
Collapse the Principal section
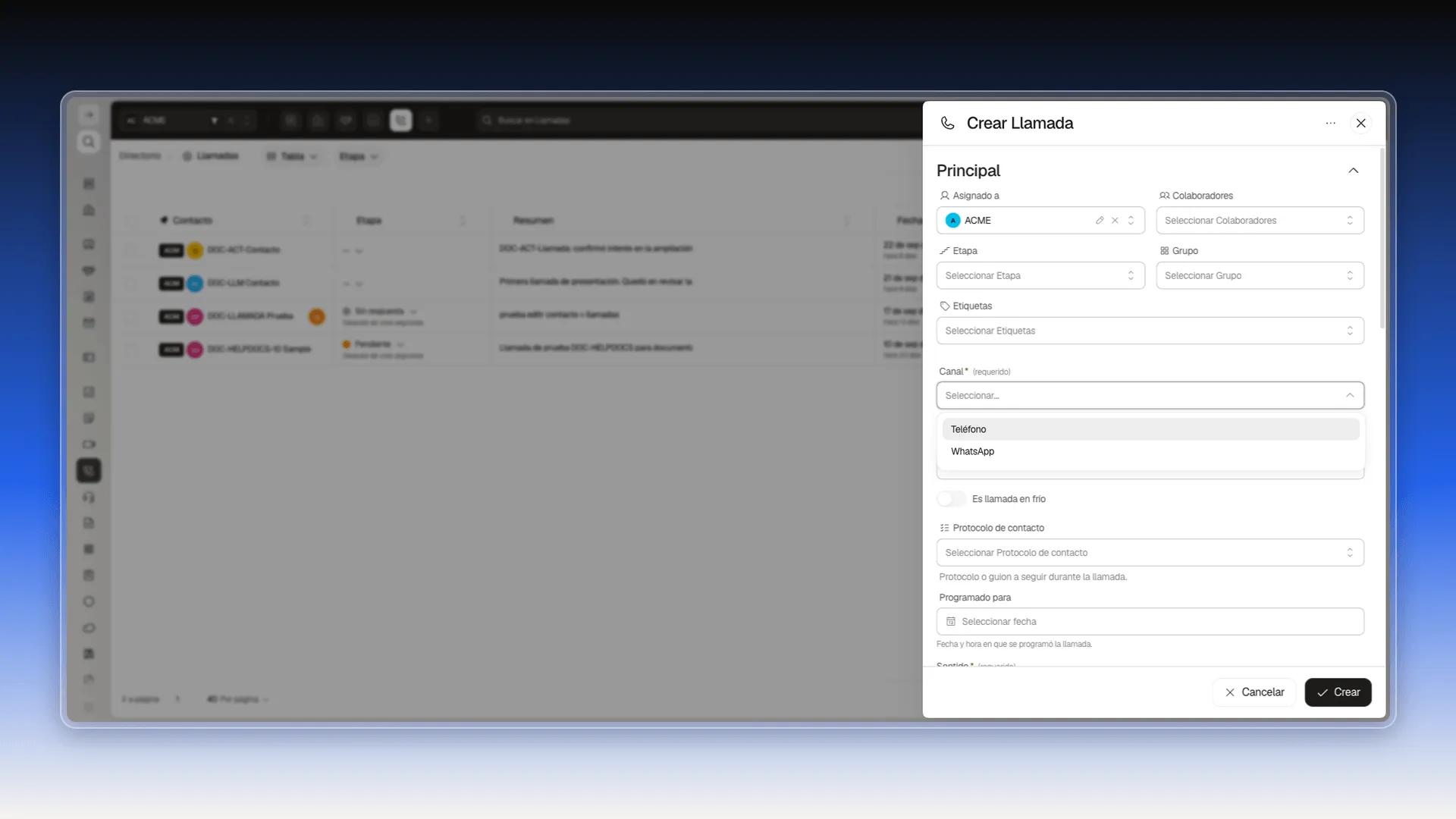(1353, 171)
